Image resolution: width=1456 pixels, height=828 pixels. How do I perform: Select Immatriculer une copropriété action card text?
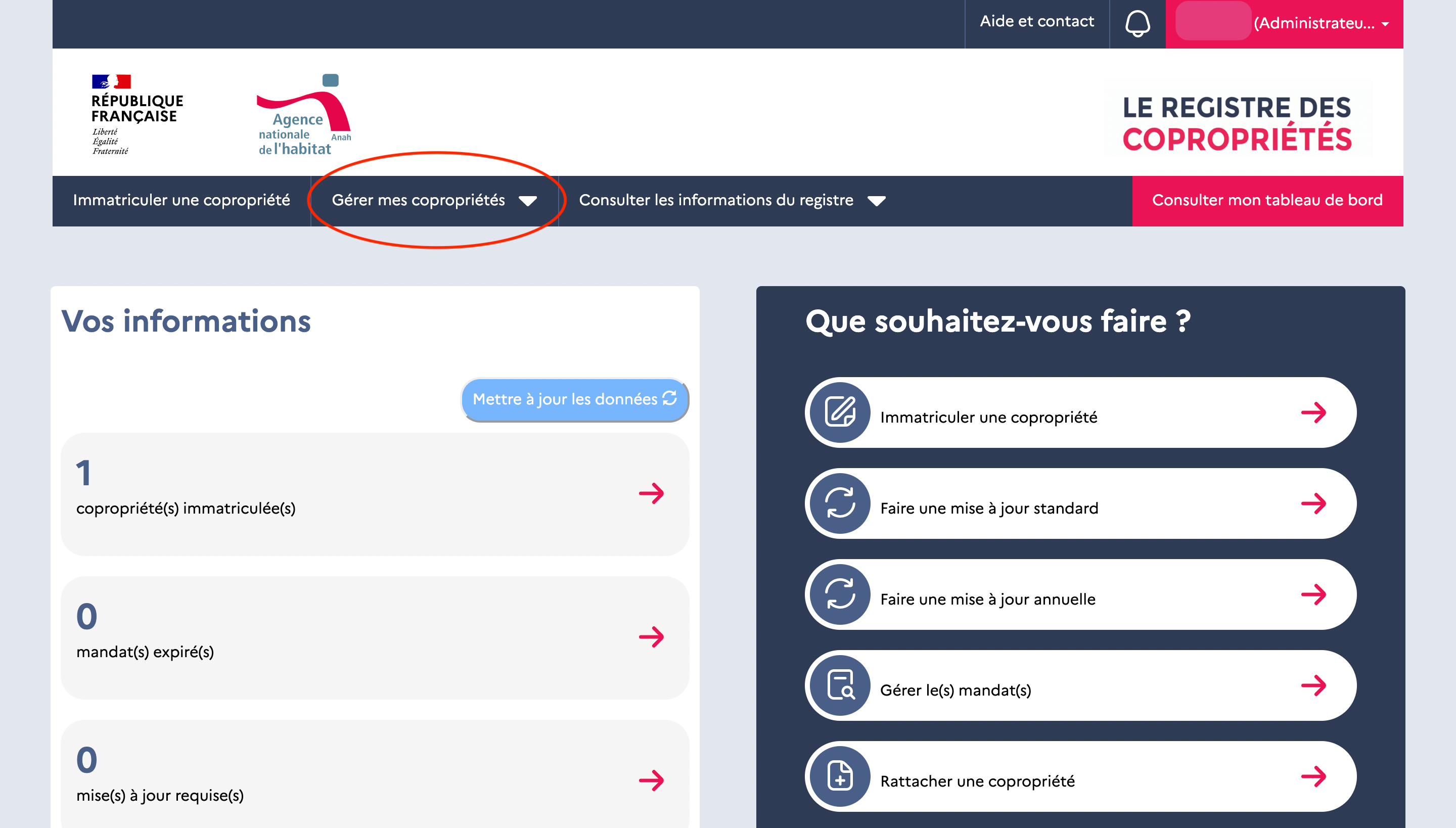tap(988, 418)
